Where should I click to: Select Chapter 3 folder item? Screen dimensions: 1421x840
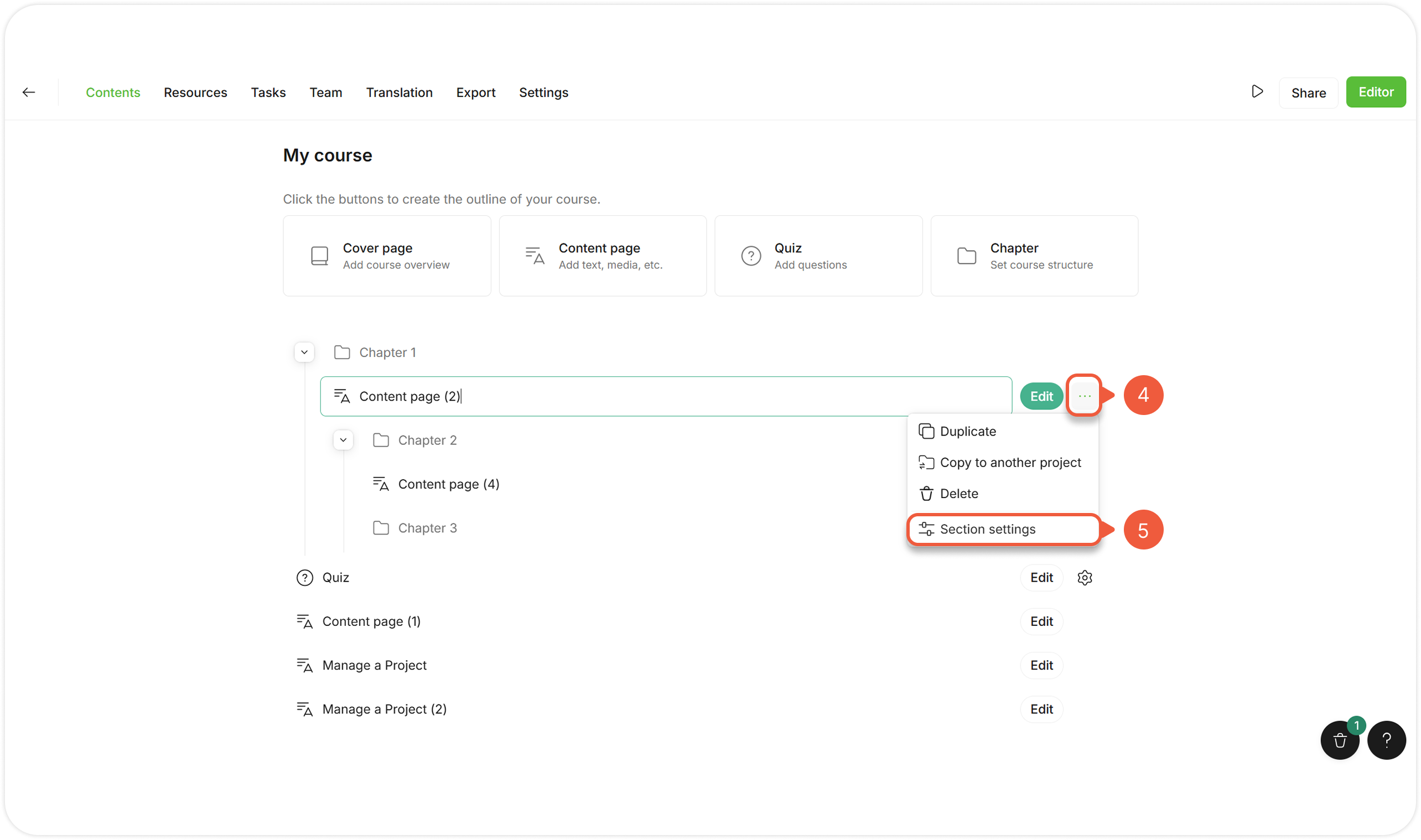pos(427,528)
